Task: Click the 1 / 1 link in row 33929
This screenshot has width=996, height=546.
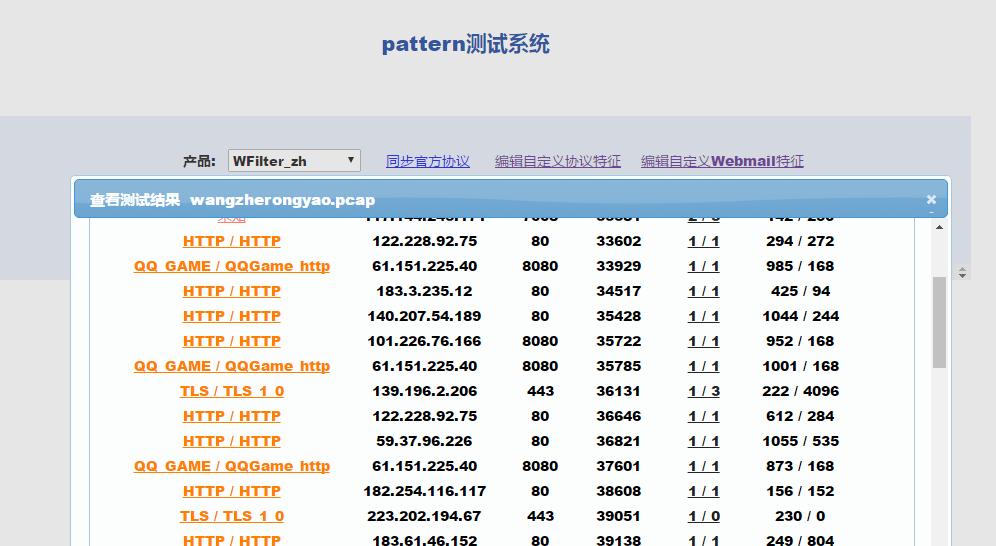Action: click(704, 266)
